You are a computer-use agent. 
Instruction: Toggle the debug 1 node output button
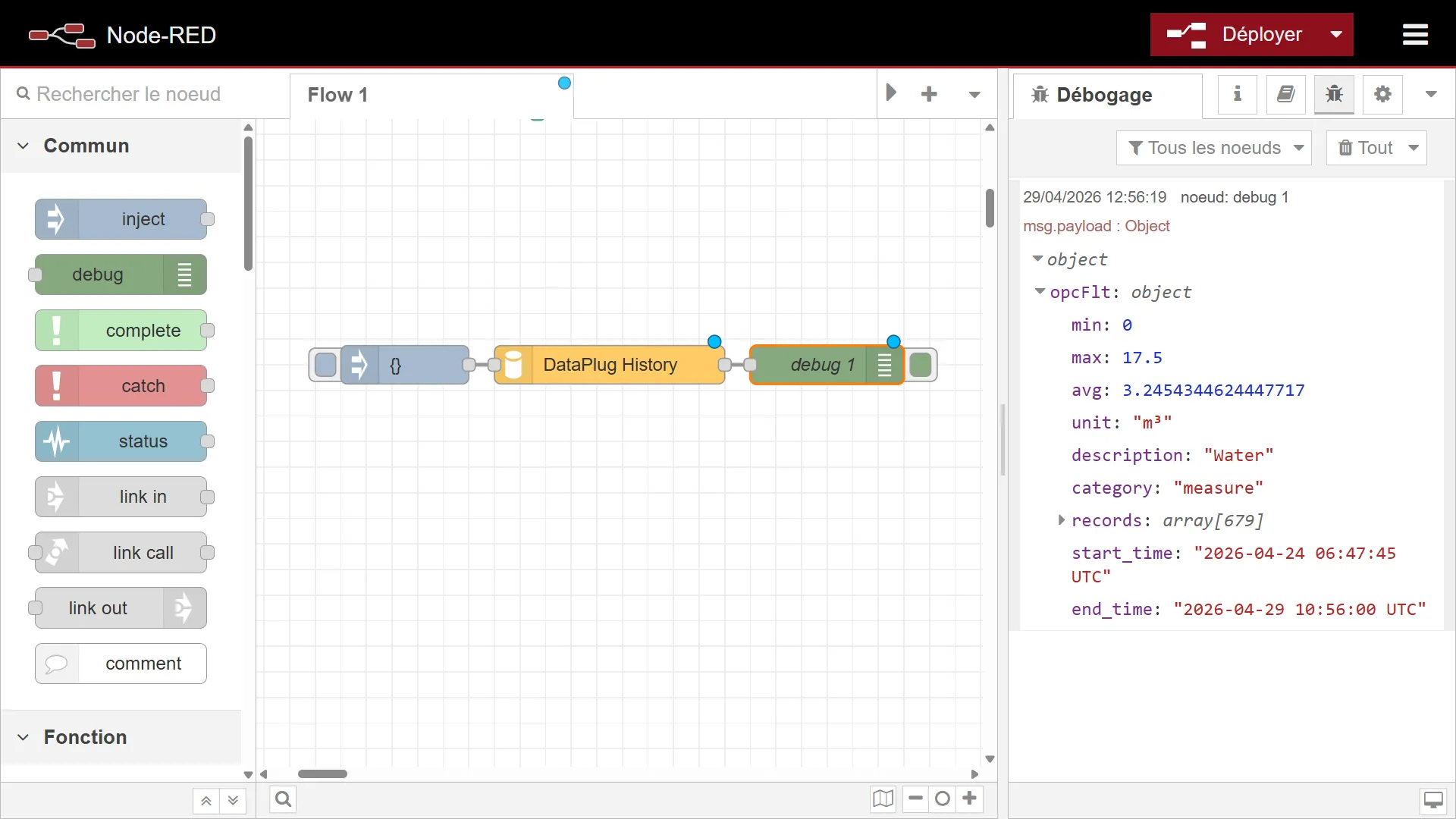(x=921, y=365)
